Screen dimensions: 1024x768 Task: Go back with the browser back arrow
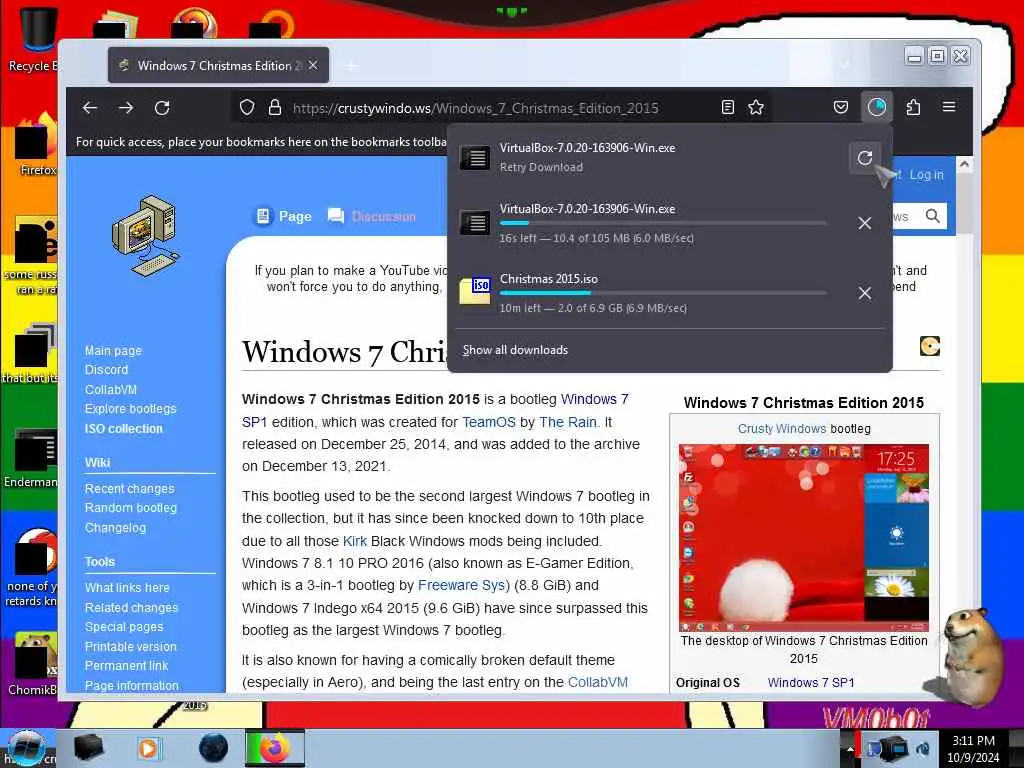tap(90, 108)
